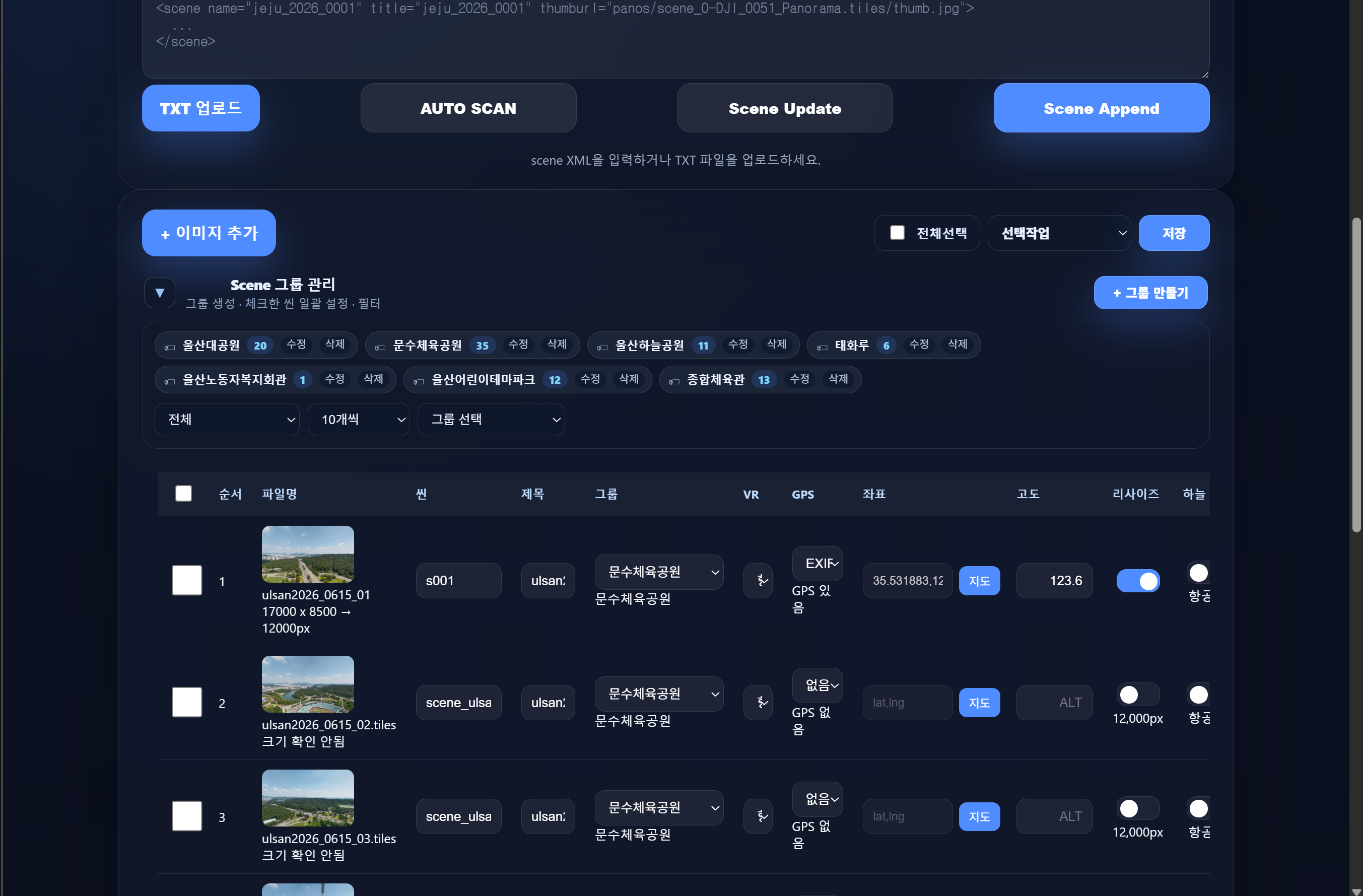Click 수정 on the 울산하늘공원 group
The width and height of the screenshot is (1363, 896).
(x=738, y=344)
